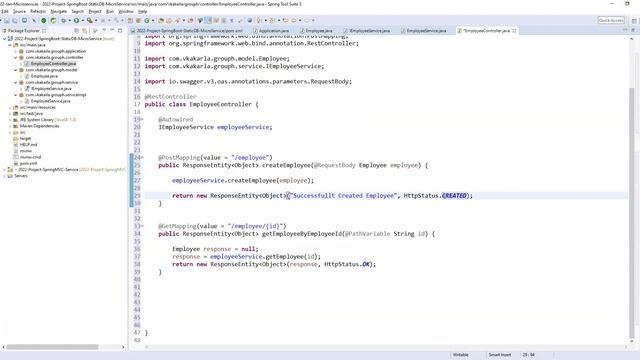Expand Maven Dependencies node
The image size is (640, 360).
[x=10, y=126]
